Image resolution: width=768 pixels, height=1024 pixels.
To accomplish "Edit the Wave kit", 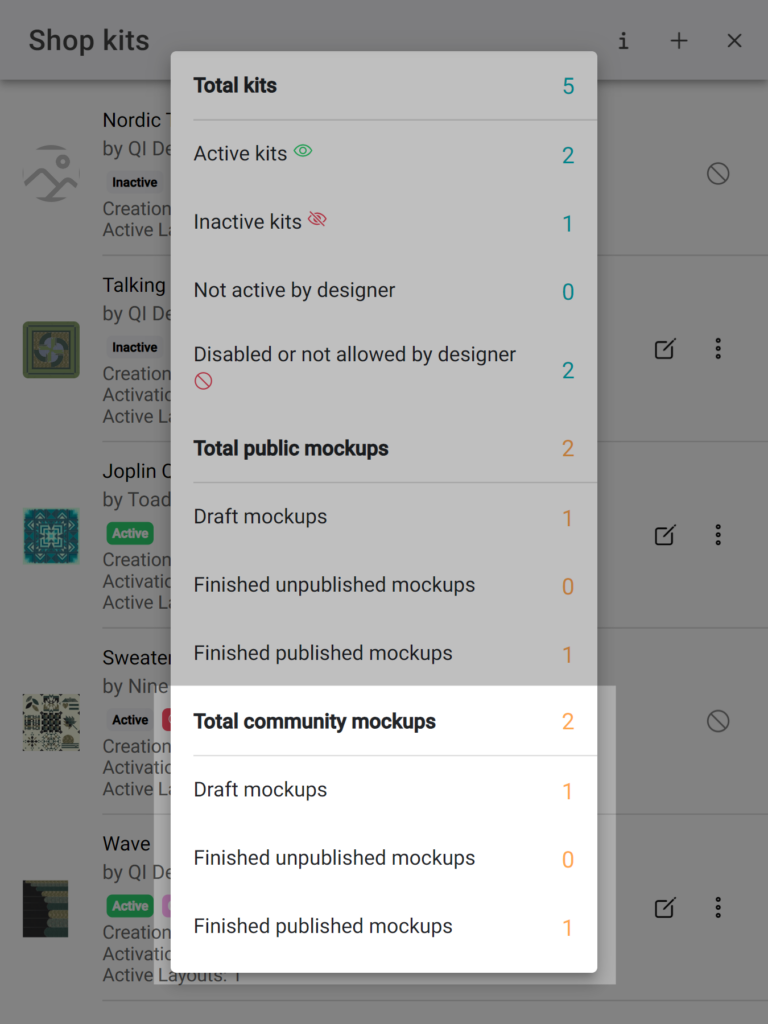I will (665, 907).
